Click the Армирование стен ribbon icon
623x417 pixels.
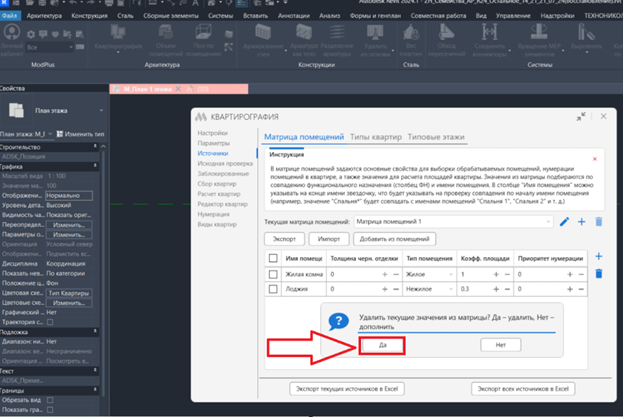[x=263, y=32]
